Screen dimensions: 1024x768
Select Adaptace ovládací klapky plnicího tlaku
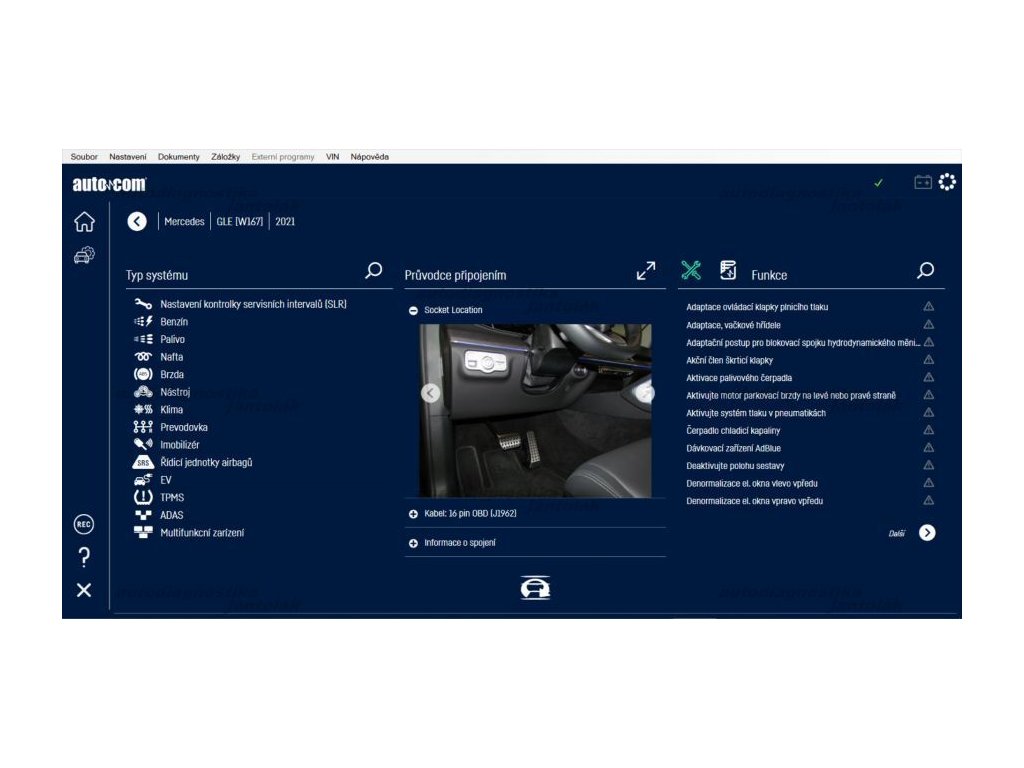(757, 307)
